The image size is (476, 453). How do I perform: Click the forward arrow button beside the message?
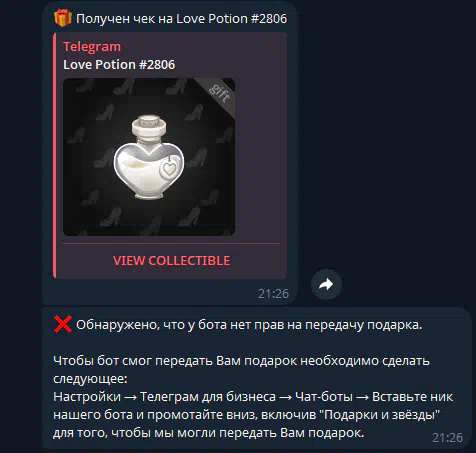coord(326,284)
